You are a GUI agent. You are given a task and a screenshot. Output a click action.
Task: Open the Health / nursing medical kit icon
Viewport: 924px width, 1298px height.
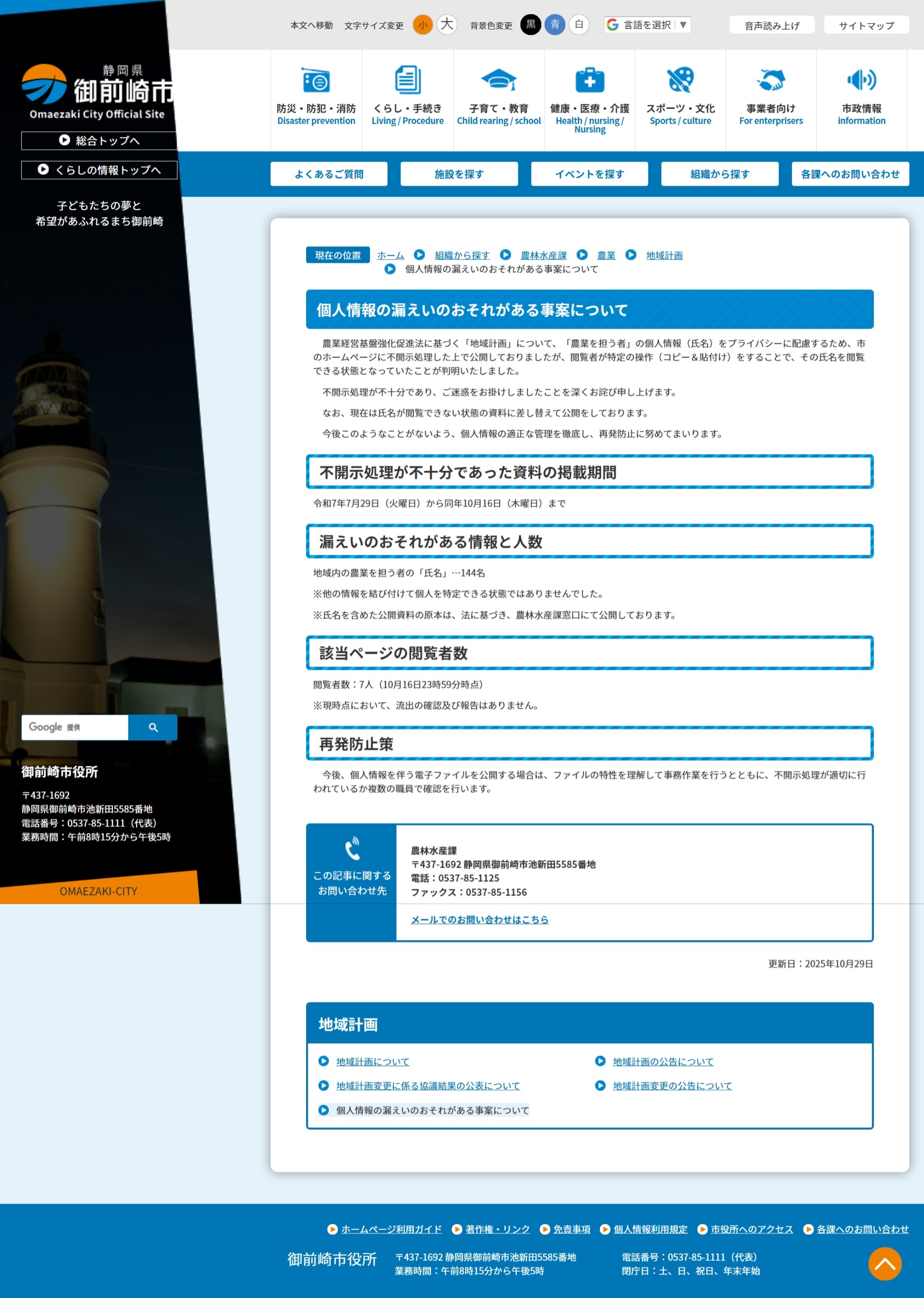(x=590, y=80)
